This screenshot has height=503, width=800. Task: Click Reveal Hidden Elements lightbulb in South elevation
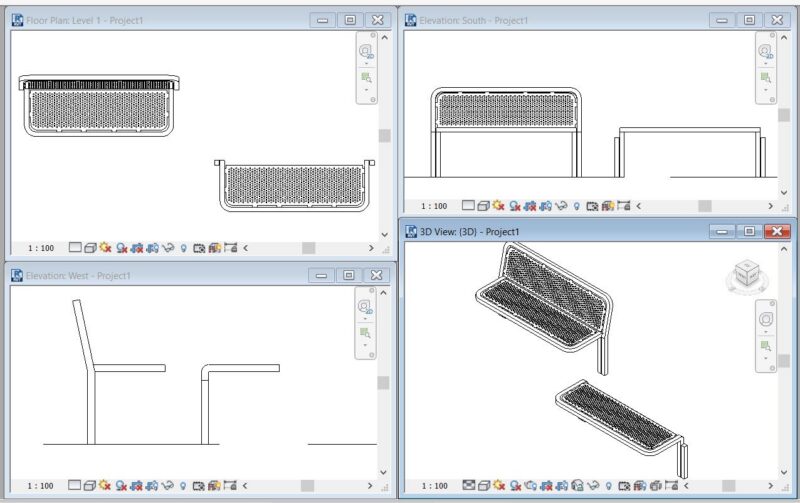coord(577,206)
